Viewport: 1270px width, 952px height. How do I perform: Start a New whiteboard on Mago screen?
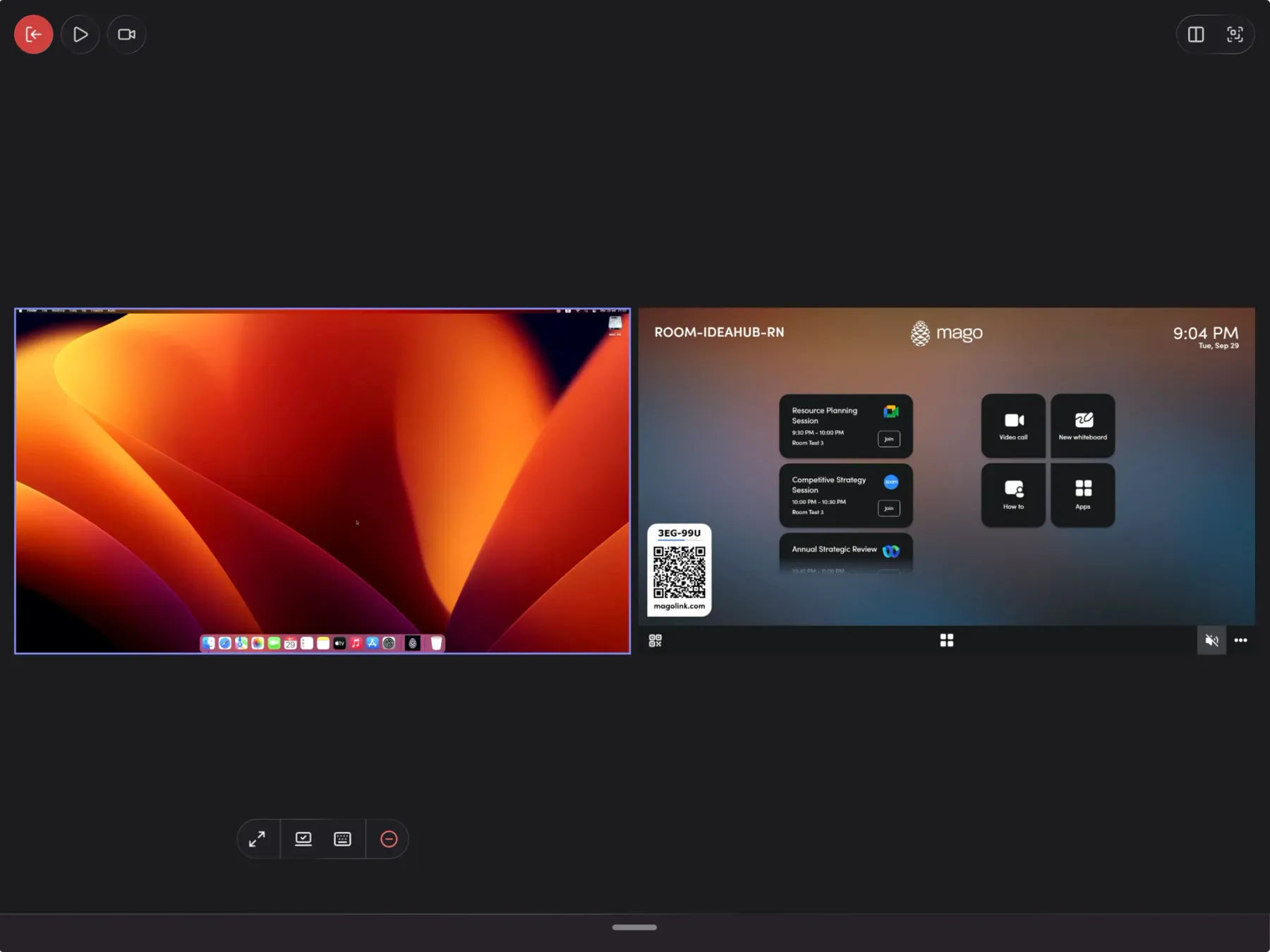(1083, 426)
